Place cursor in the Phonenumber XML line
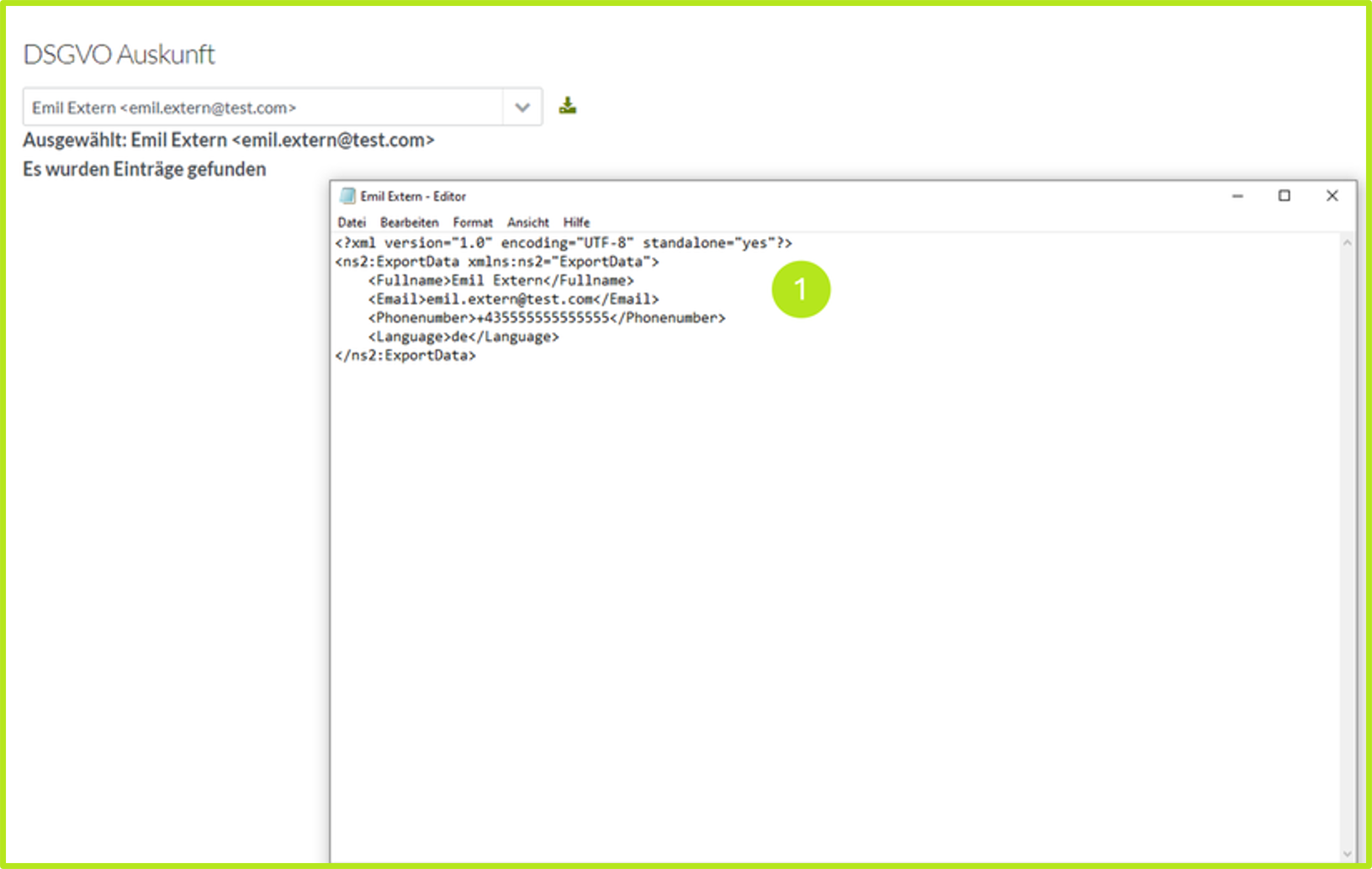The image size is (1372, 869). coord(546,318)
